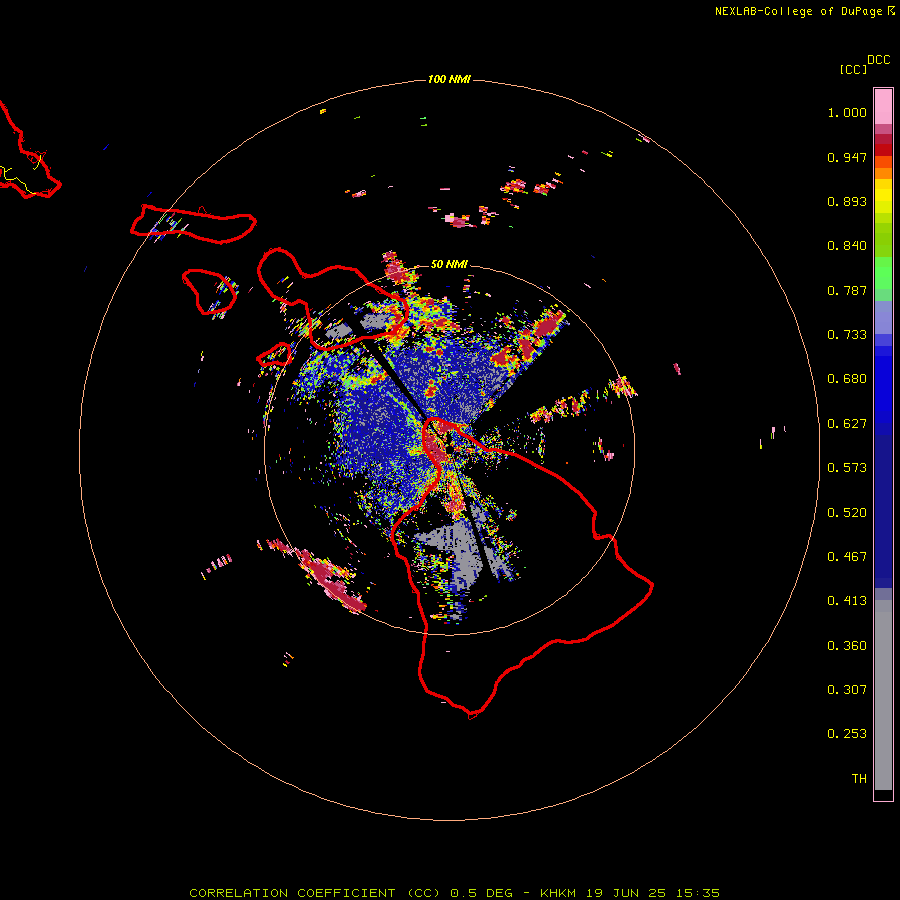Pick the light pink swatch beside 1.000

point(883,107)
